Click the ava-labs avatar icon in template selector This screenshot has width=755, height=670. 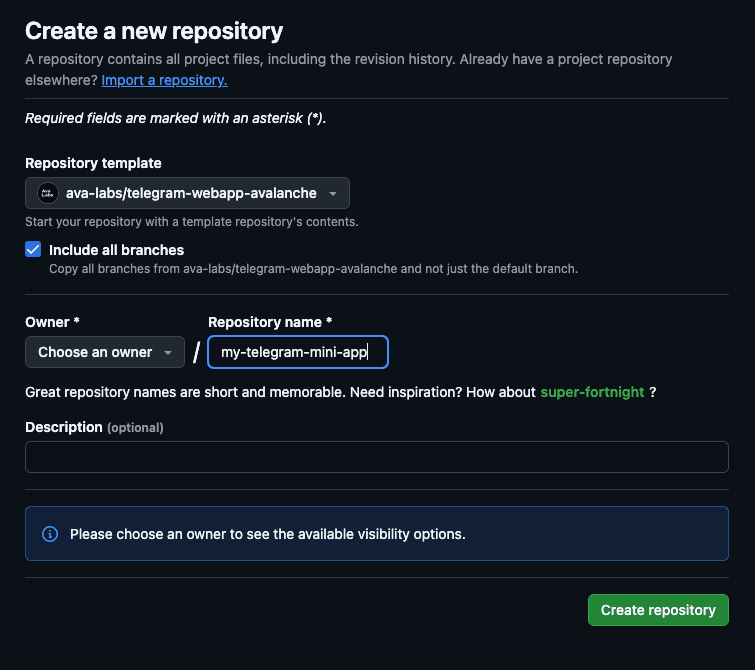point(47,193)
